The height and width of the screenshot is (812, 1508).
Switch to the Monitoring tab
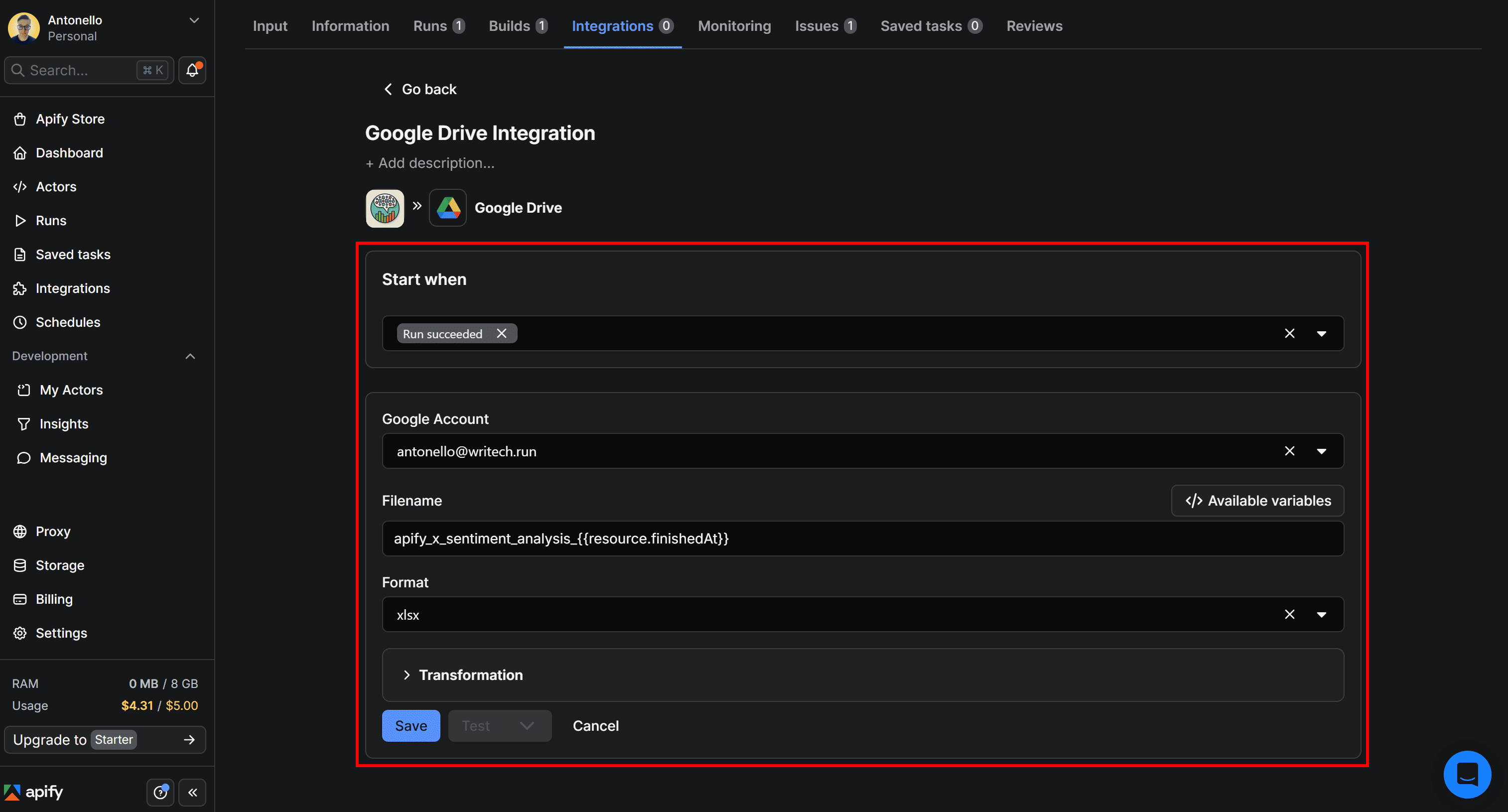tap(734, 26)
